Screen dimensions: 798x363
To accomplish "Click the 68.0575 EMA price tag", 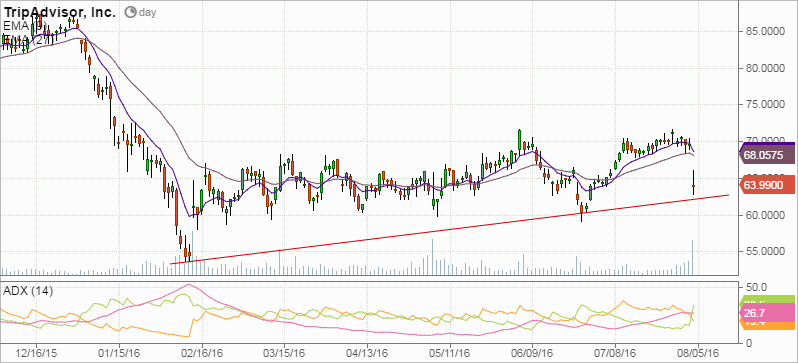I will pyautogui.click(x=766, y=154).
